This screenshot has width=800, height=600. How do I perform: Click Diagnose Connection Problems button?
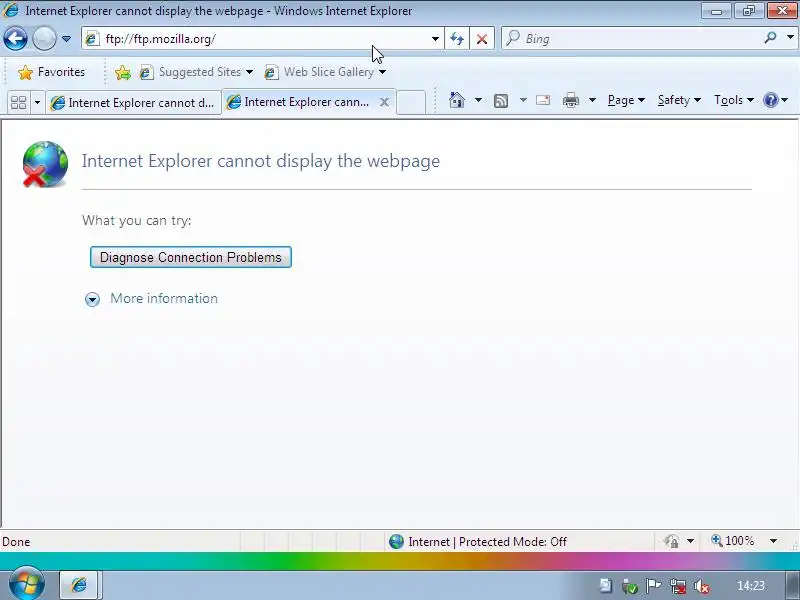tap(191, 257)
